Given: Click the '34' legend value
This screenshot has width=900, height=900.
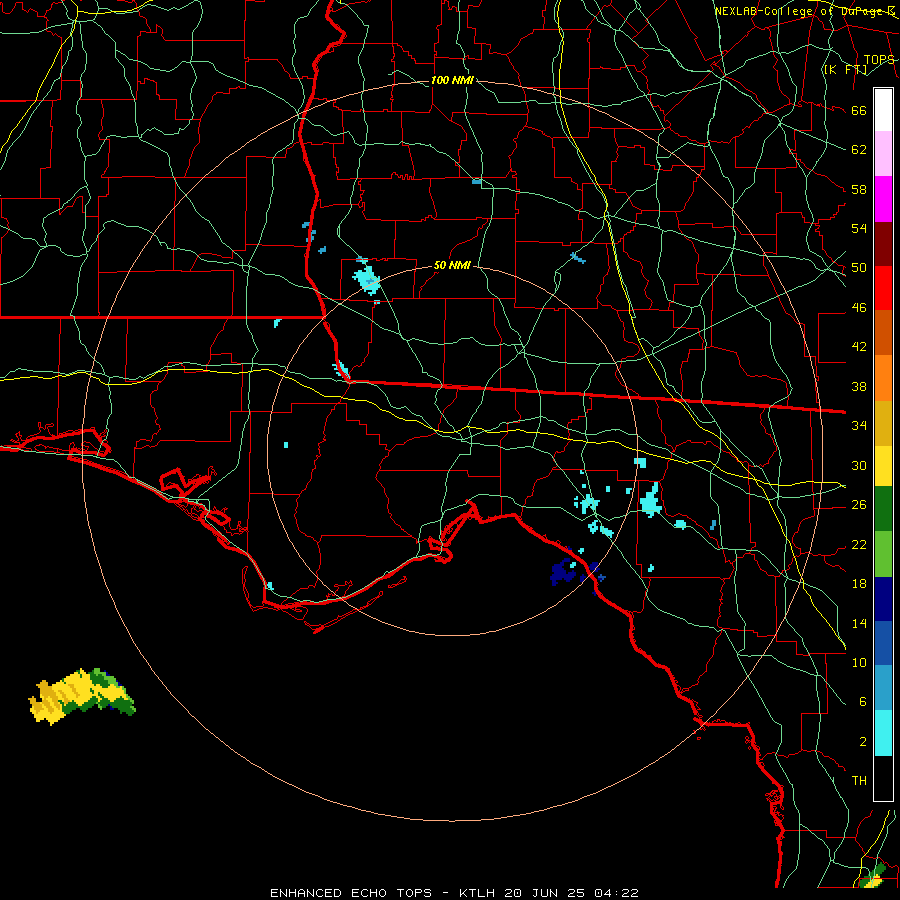Looking at the screenshot, I should [859, 426].
